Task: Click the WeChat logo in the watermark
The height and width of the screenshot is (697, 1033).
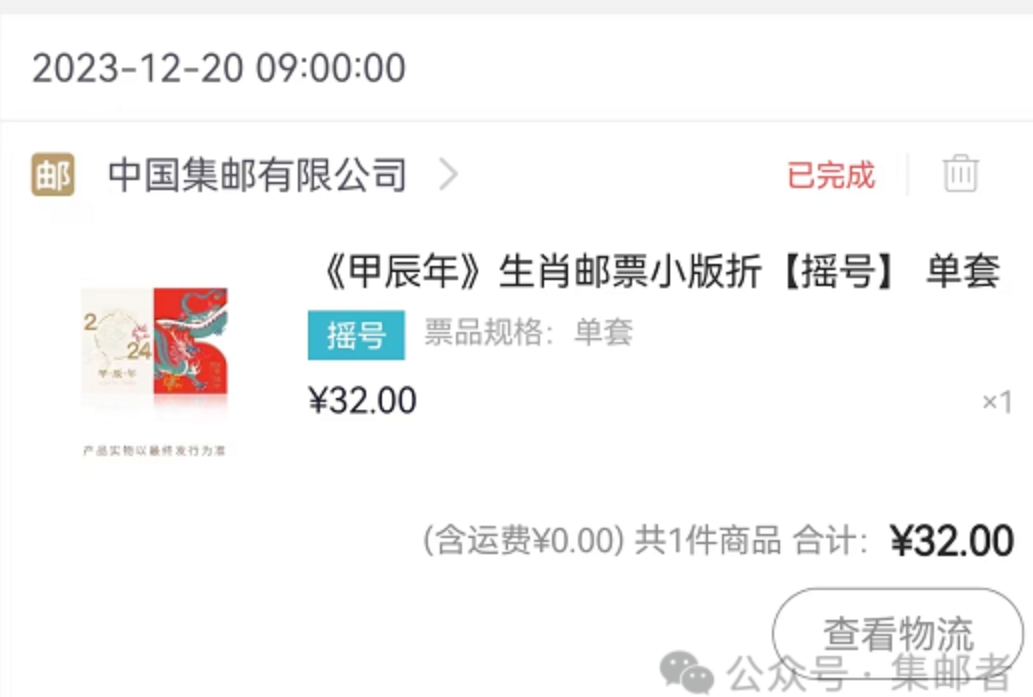Action: point(686,672)
